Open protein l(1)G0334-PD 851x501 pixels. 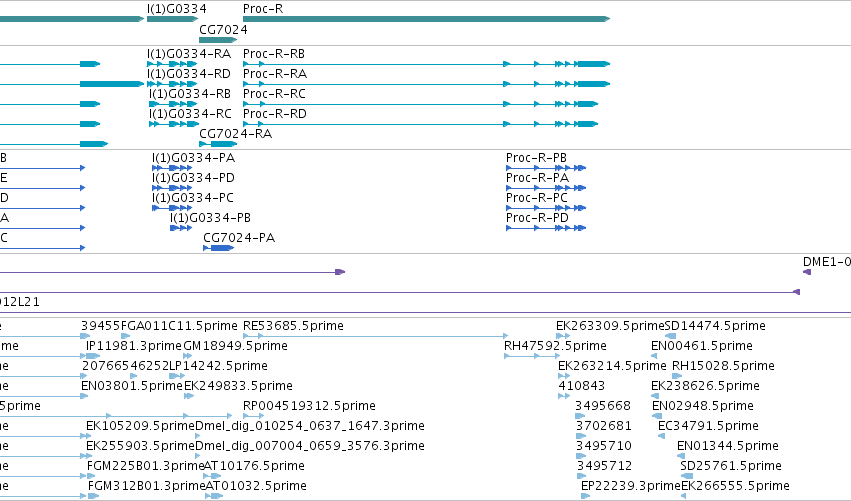tap(193, 178)
